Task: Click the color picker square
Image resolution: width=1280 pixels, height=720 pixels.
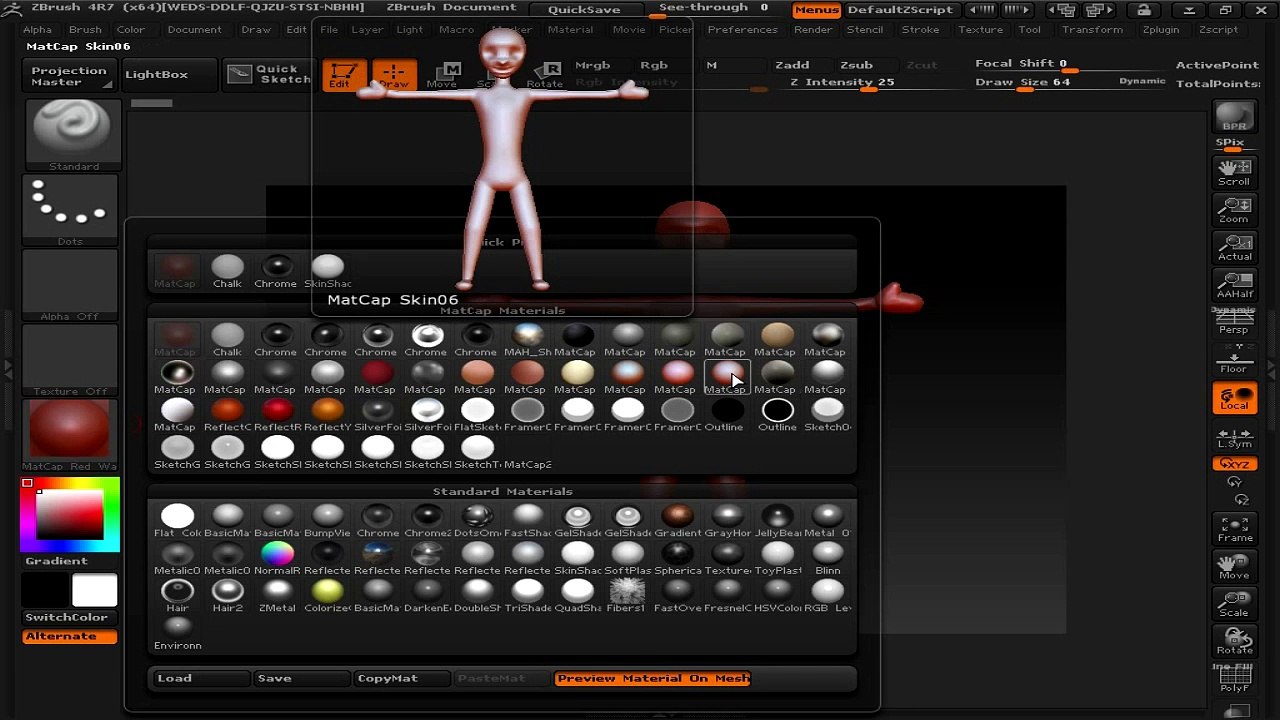Action: pyautogui.click(x=70, y=515)
